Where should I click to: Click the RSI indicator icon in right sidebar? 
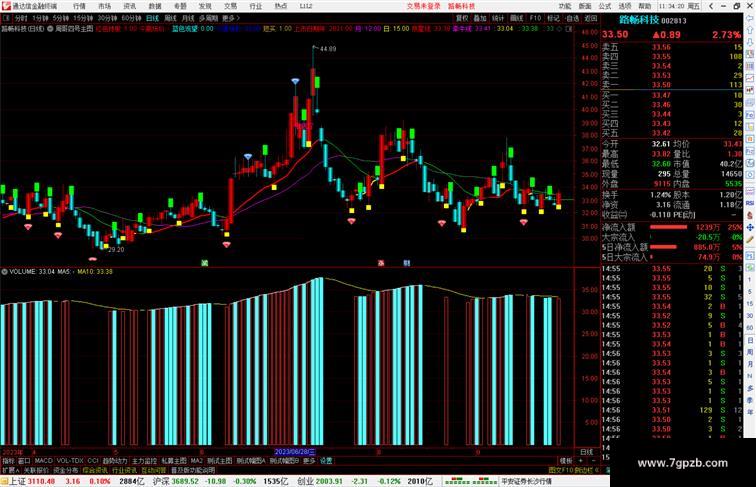tap(750, 203)
